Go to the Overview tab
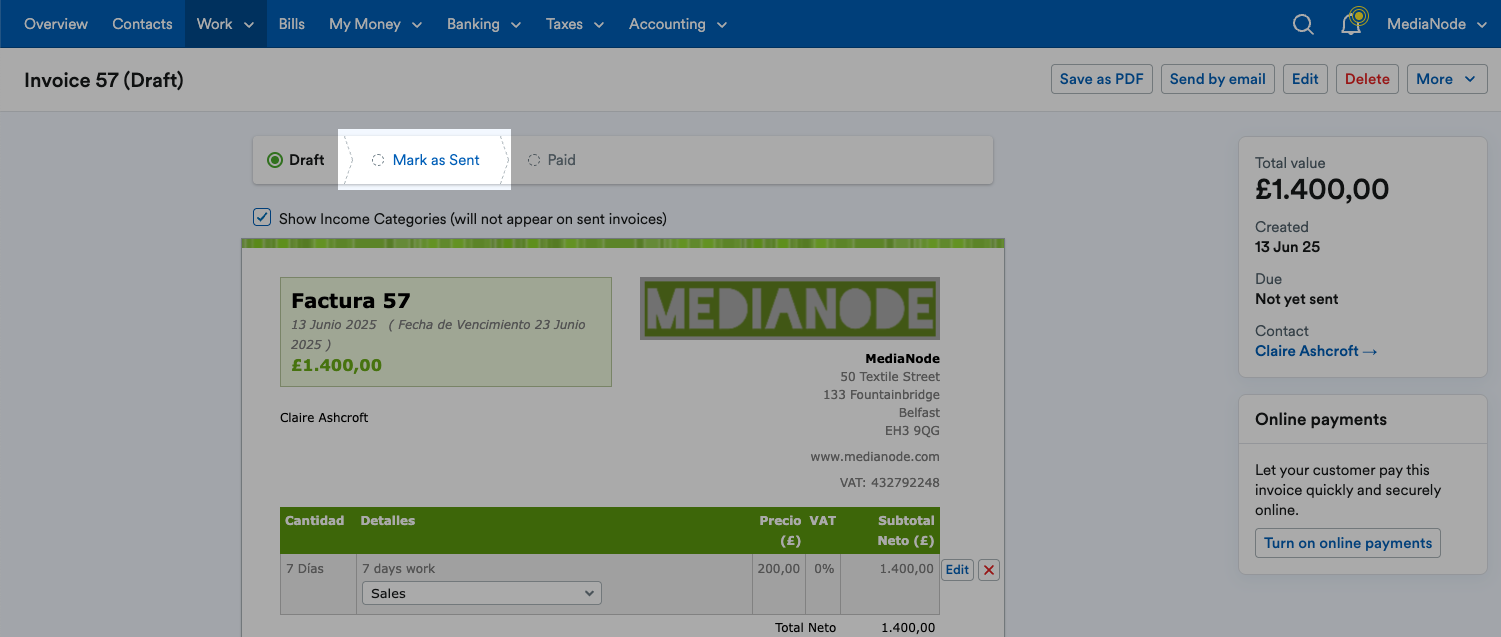This screenshot has height=637, width=1501. (x=56, y=24)
